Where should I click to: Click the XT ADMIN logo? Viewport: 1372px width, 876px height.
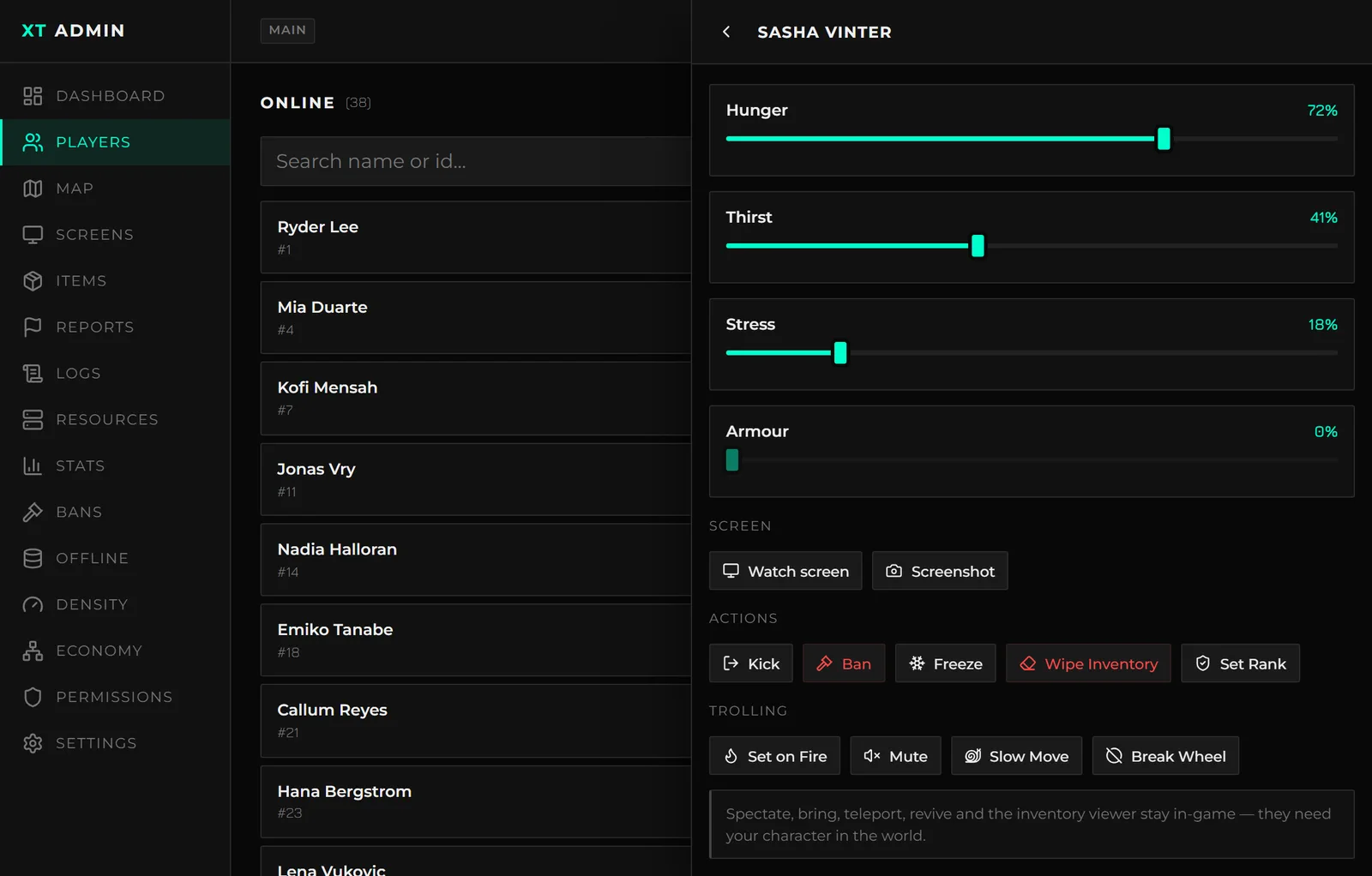point(73,31)
